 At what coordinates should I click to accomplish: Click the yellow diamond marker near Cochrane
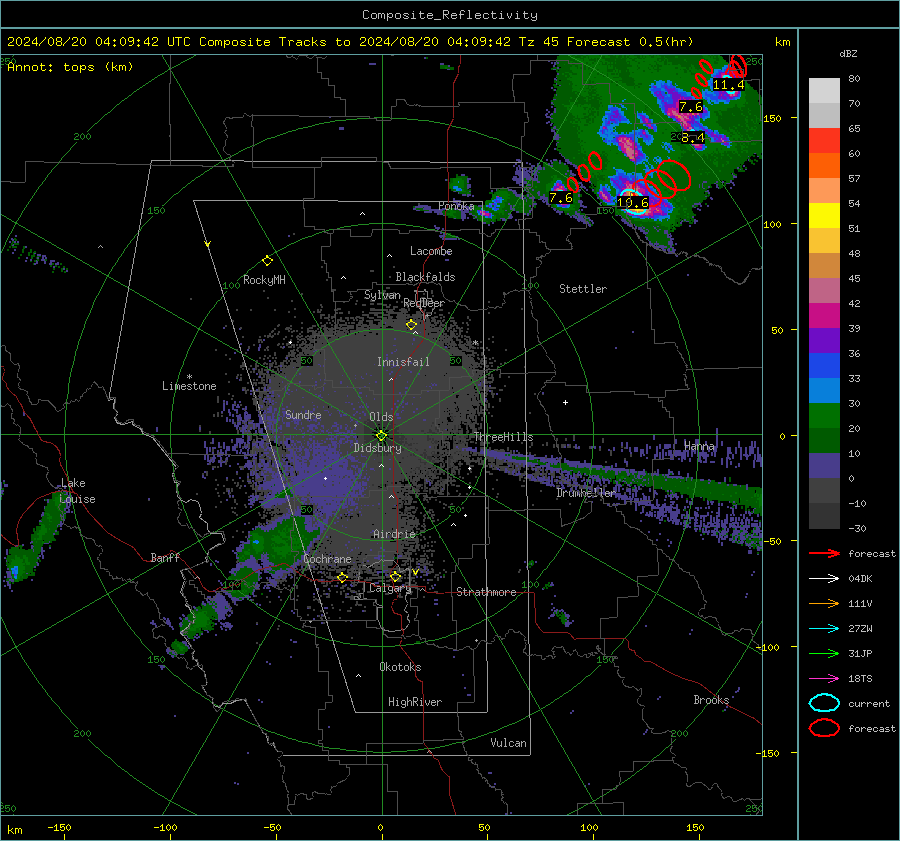343,577
